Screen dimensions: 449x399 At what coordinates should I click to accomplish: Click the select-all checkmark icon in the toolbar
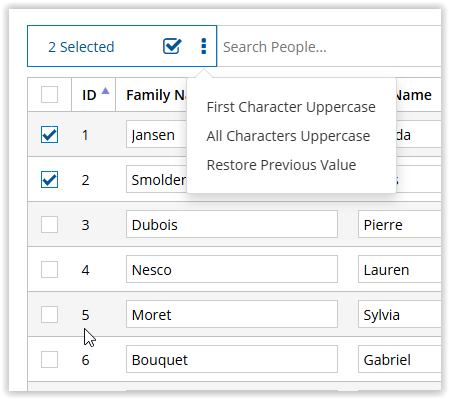172,46
